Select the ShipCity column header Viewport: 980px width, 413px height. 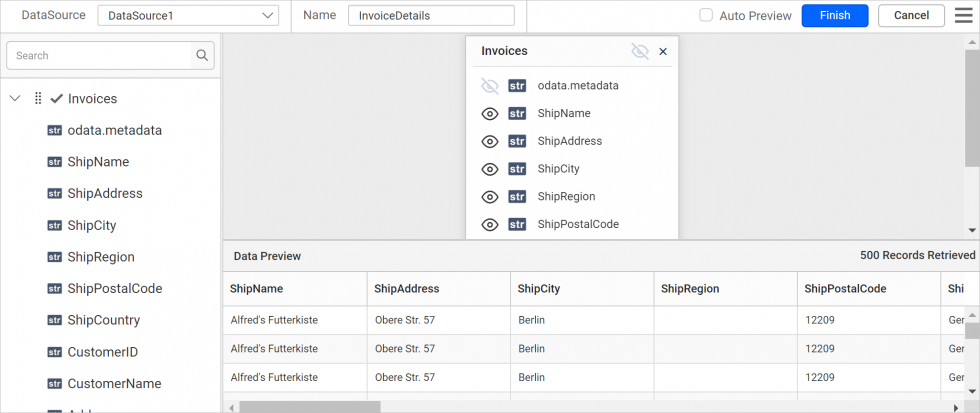tap(582, 289)
